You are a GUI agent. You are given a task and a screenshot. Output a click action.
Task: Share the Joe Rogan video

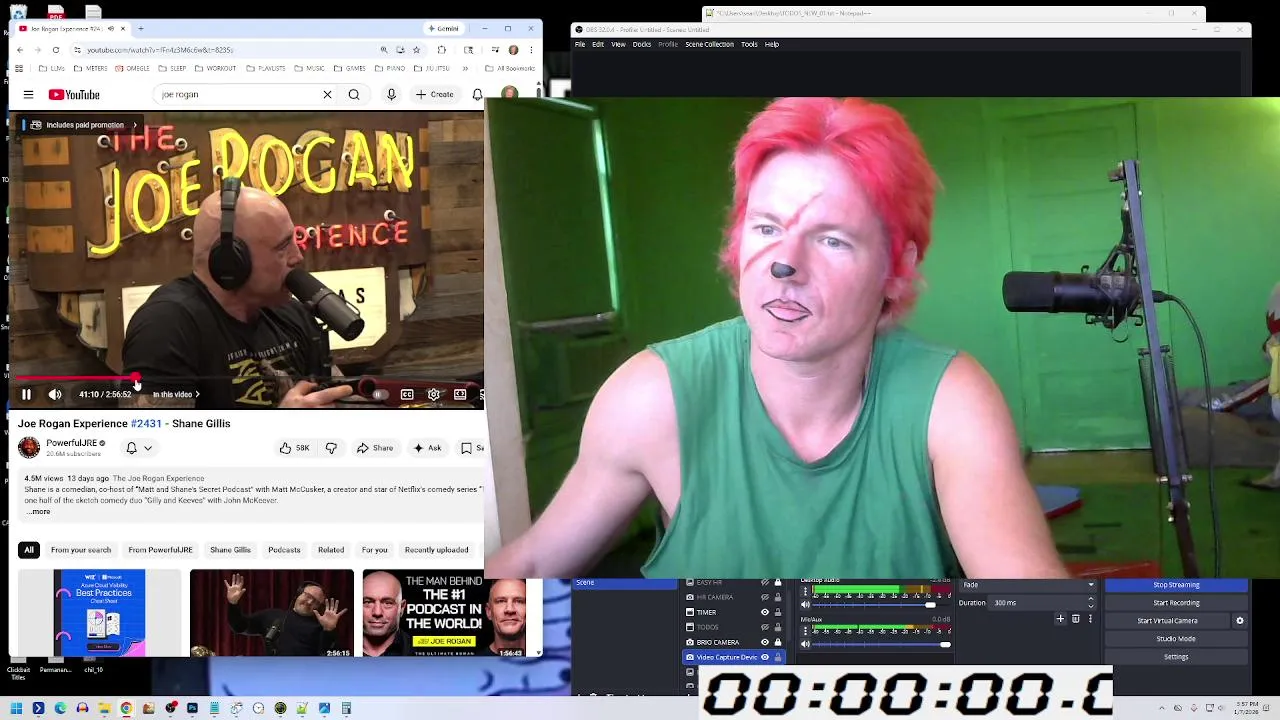pyautogui.click(x=375, y=448)
